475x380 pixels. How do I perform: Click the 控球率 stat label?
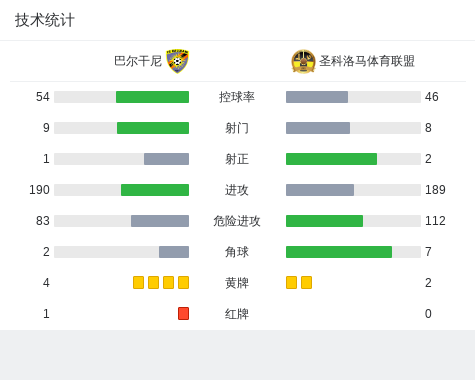pos(237,97)
